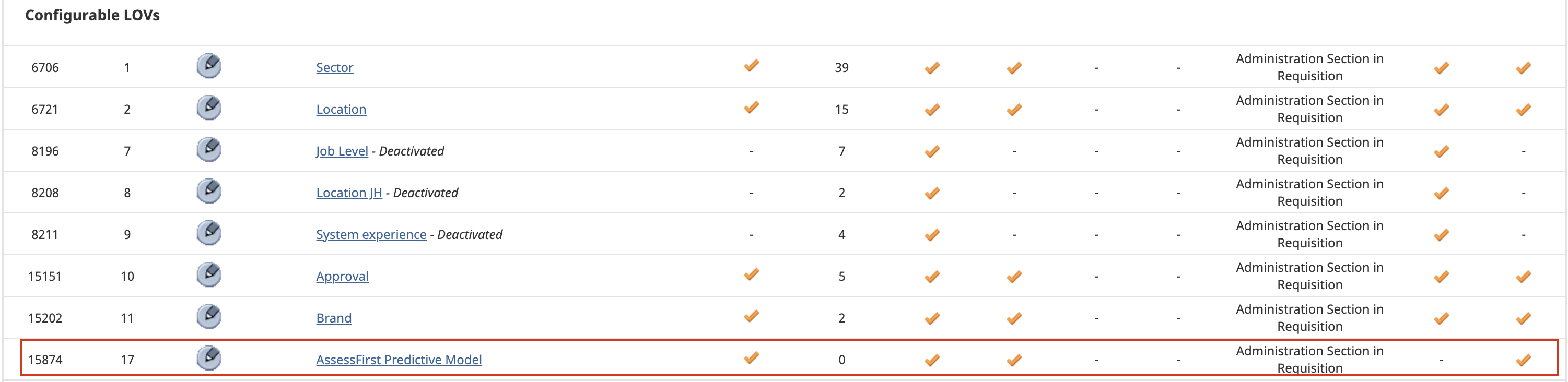1568x382 pixels.
Task: Click the edit icon for Approval row
Action: [x=209, y=276]
